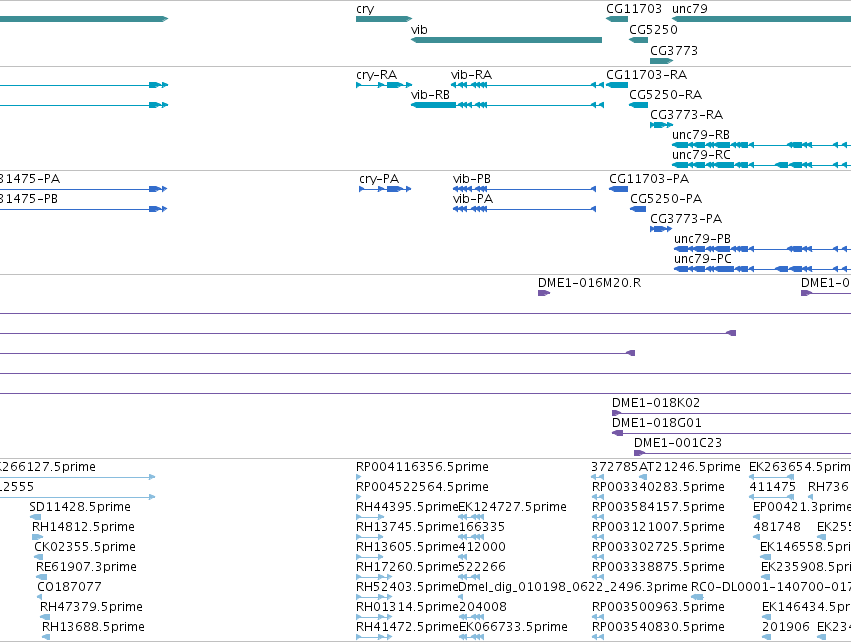Click the RH01314.5prime EST label
Viewport: 851px width, 642px height.
click(x=407, y=607)
